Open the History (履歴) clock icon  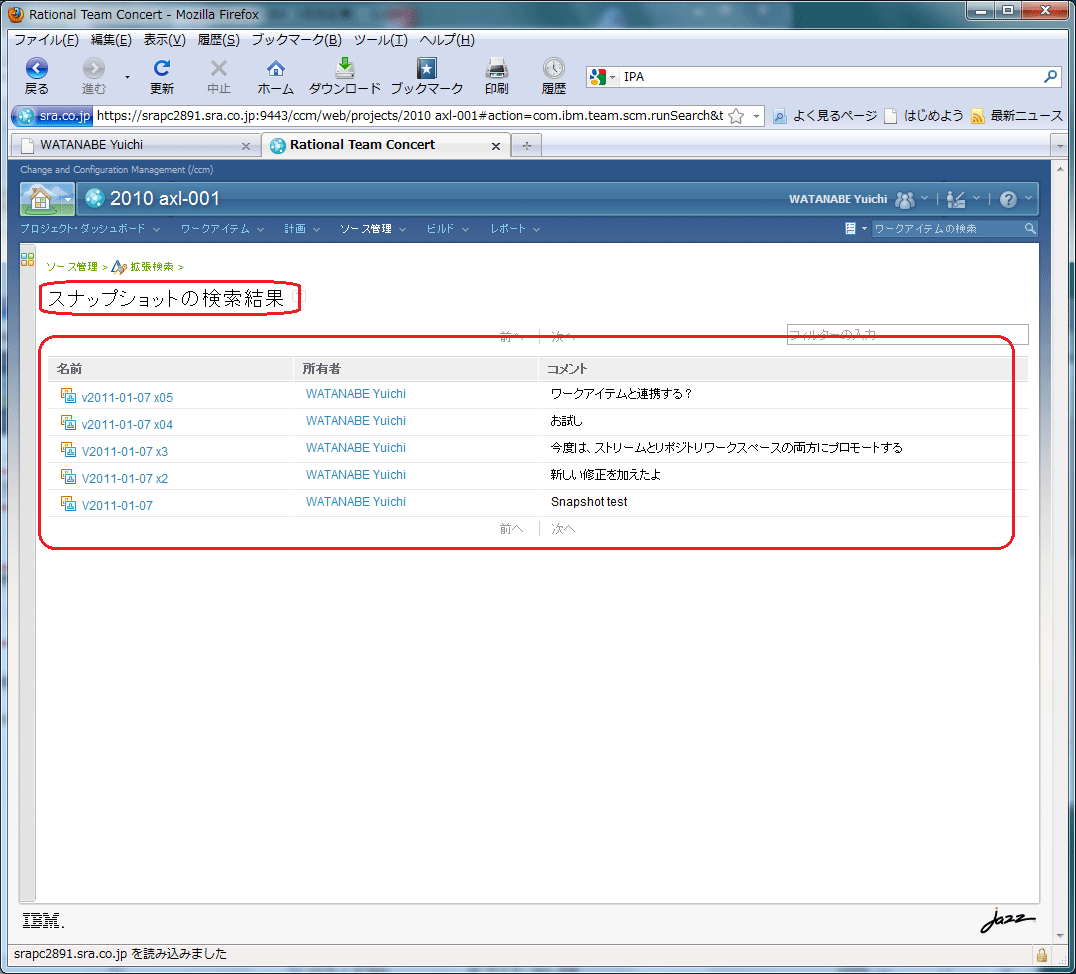pos(554,68)
